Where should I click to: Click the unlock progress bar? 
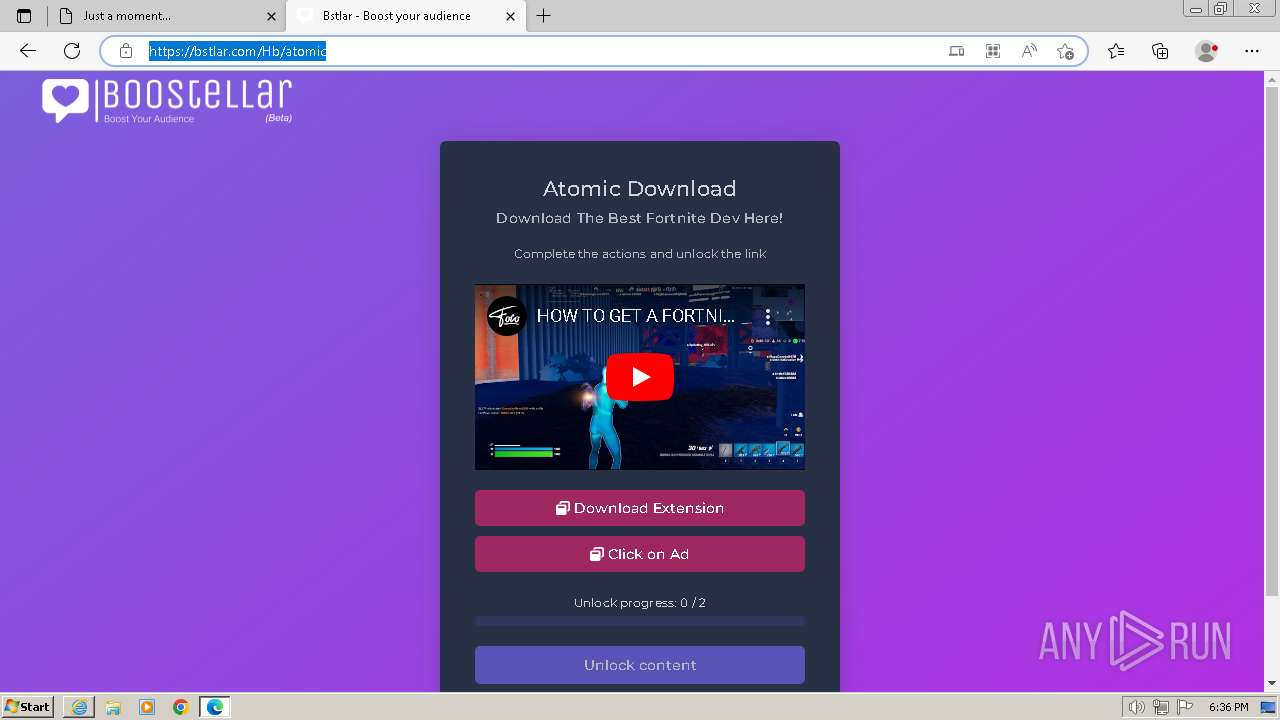640,621
